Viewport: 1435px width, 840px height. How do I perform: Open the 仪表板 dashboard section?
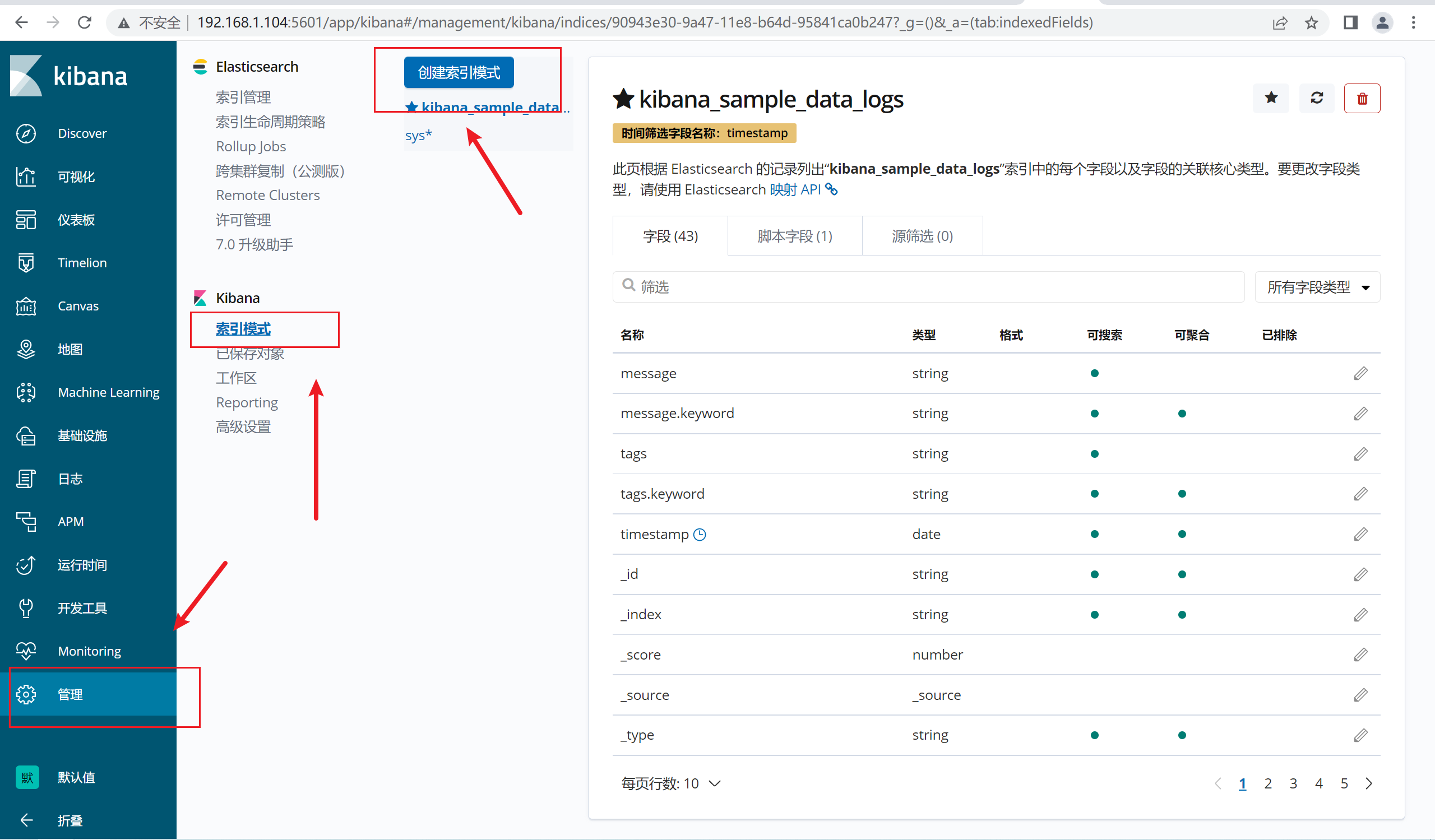(x=76, y=220)
